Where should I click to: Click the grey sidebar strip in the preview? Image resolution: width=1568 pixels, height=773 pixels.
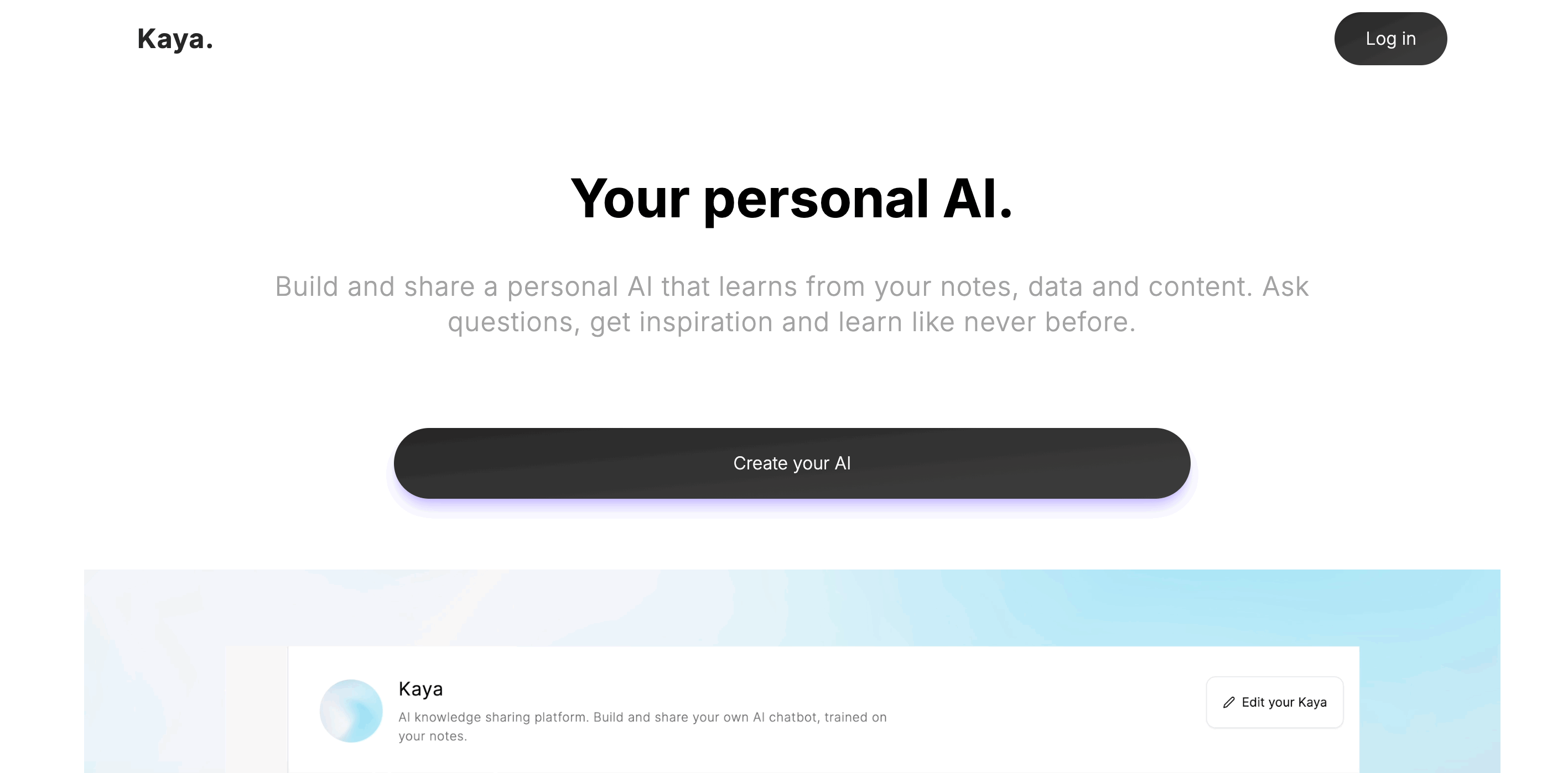256,709
